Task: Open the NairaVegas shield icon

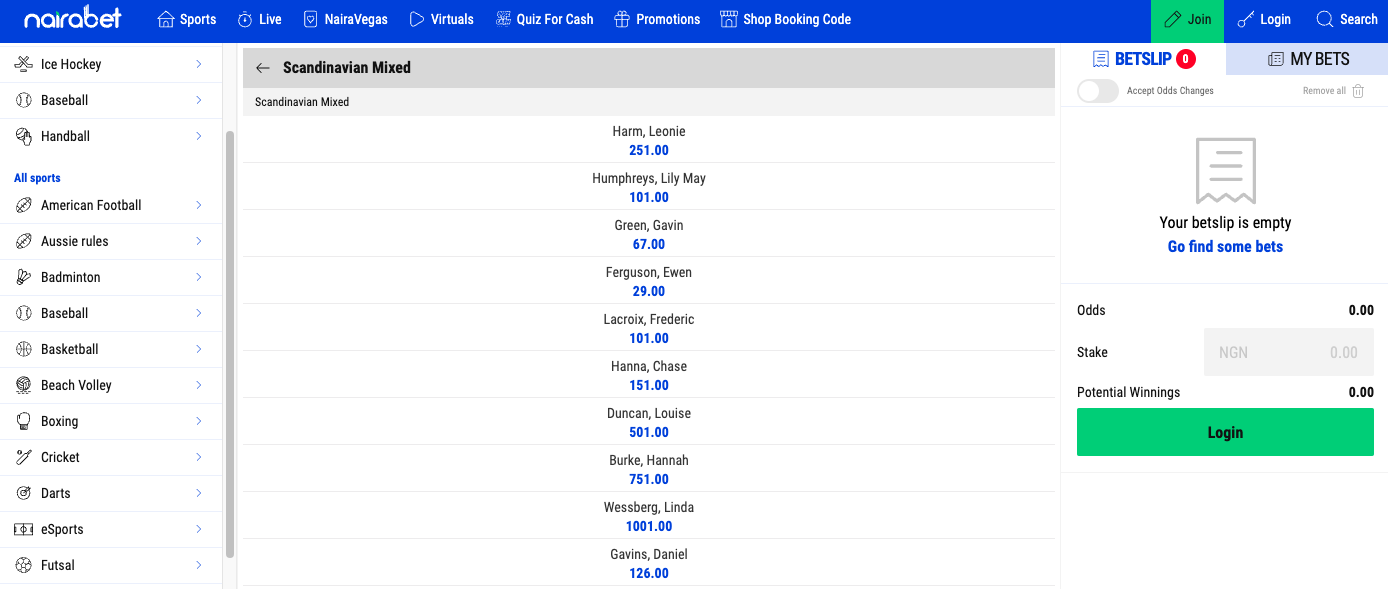Action: pyautogui.click(x=310, y=19)
